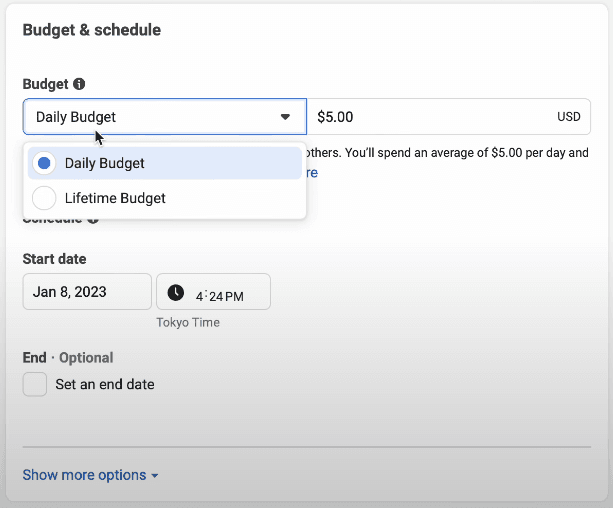Viewport: 613px width, 508px height.
Task: Expand Show more options
Action: 84,475
